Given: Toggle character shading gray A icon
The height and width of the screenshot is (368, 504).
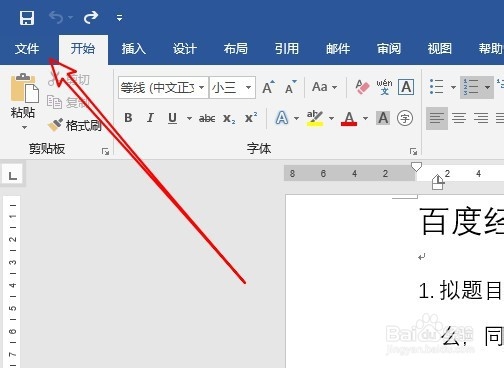Looking at the screenshot, I should tap(383, 118).
